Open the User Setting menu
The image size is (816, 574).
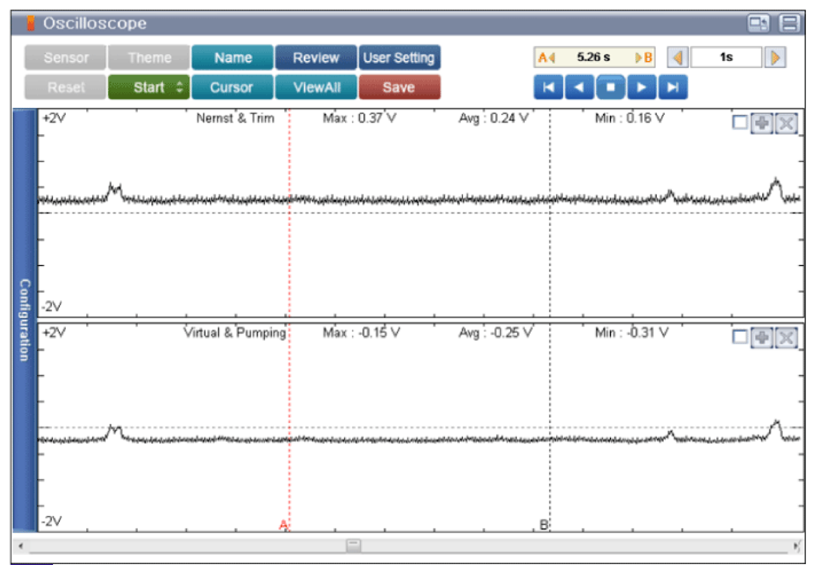point(400,58)
